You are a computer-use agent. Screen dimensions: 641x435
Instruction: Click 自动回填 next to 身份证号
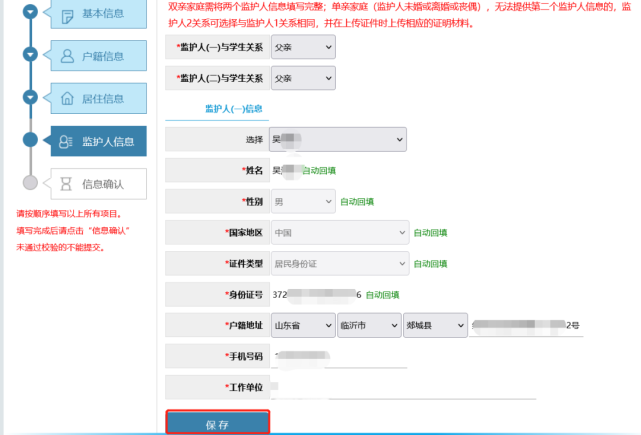382,295
